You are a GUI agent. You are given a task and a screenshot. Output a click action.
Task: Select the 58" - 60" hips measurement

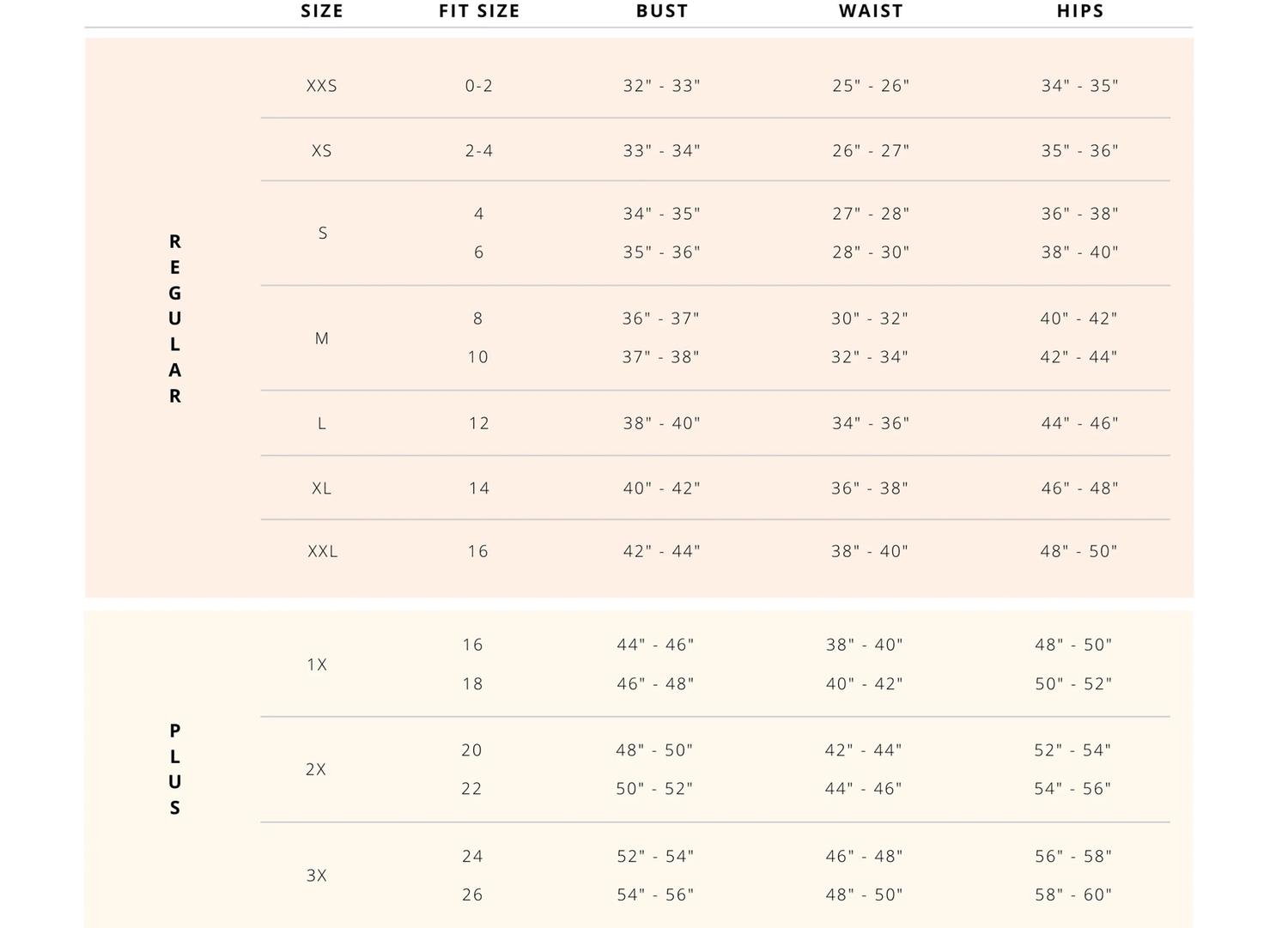click(1073, 895)
